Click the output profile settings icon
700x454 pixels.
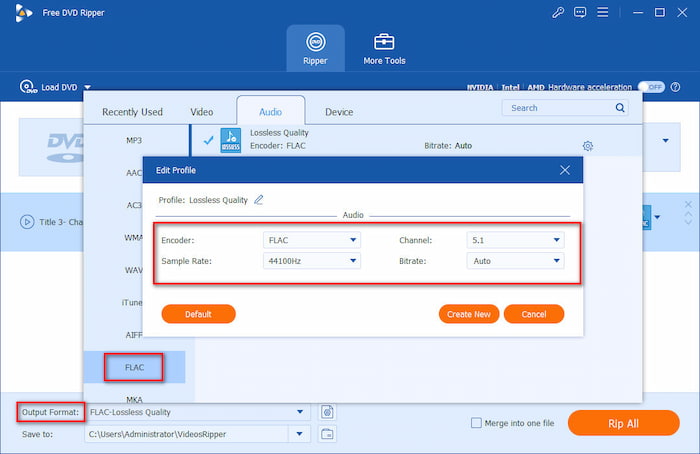[x=327, y=412]
